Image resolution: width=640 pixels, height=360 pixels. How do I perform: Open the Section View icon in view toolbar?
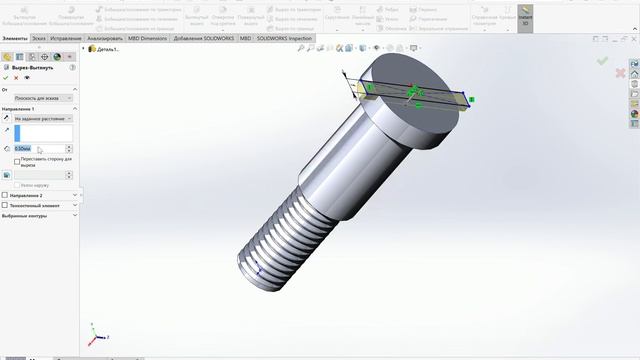click(330, 48)
